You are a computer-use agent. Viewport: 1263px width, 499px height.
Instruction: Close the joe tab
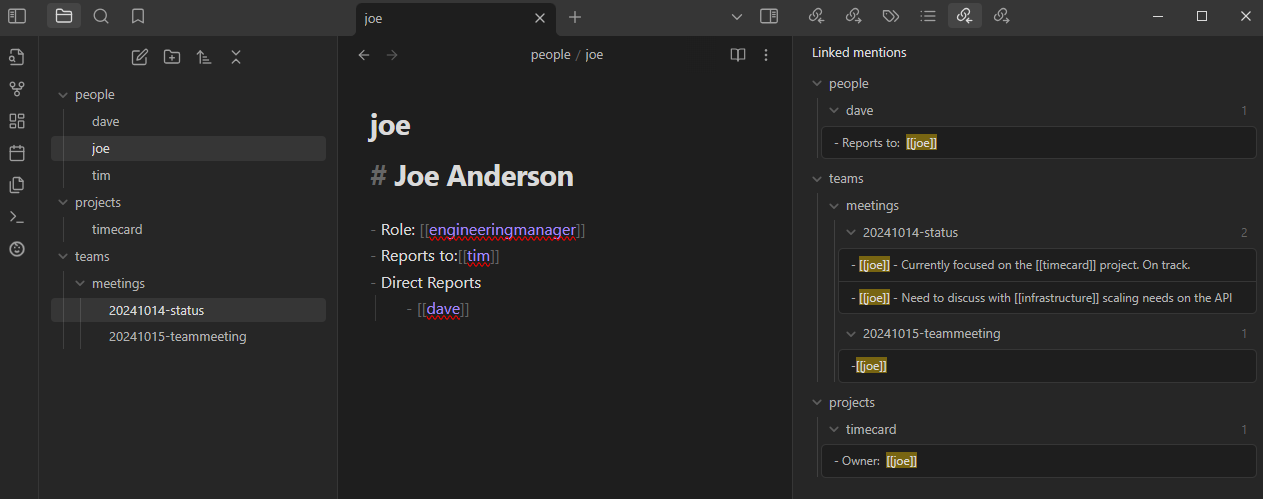(540, 18)
